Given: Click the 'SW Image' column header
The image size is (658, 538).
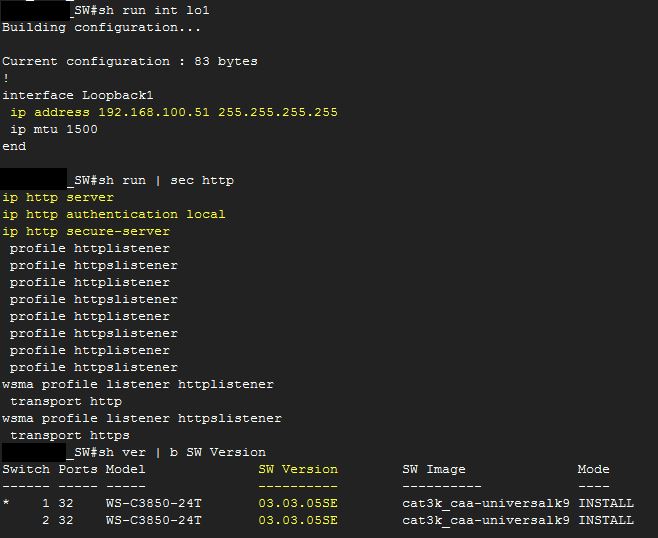Looking at the screenshot, I should (434, 469).
